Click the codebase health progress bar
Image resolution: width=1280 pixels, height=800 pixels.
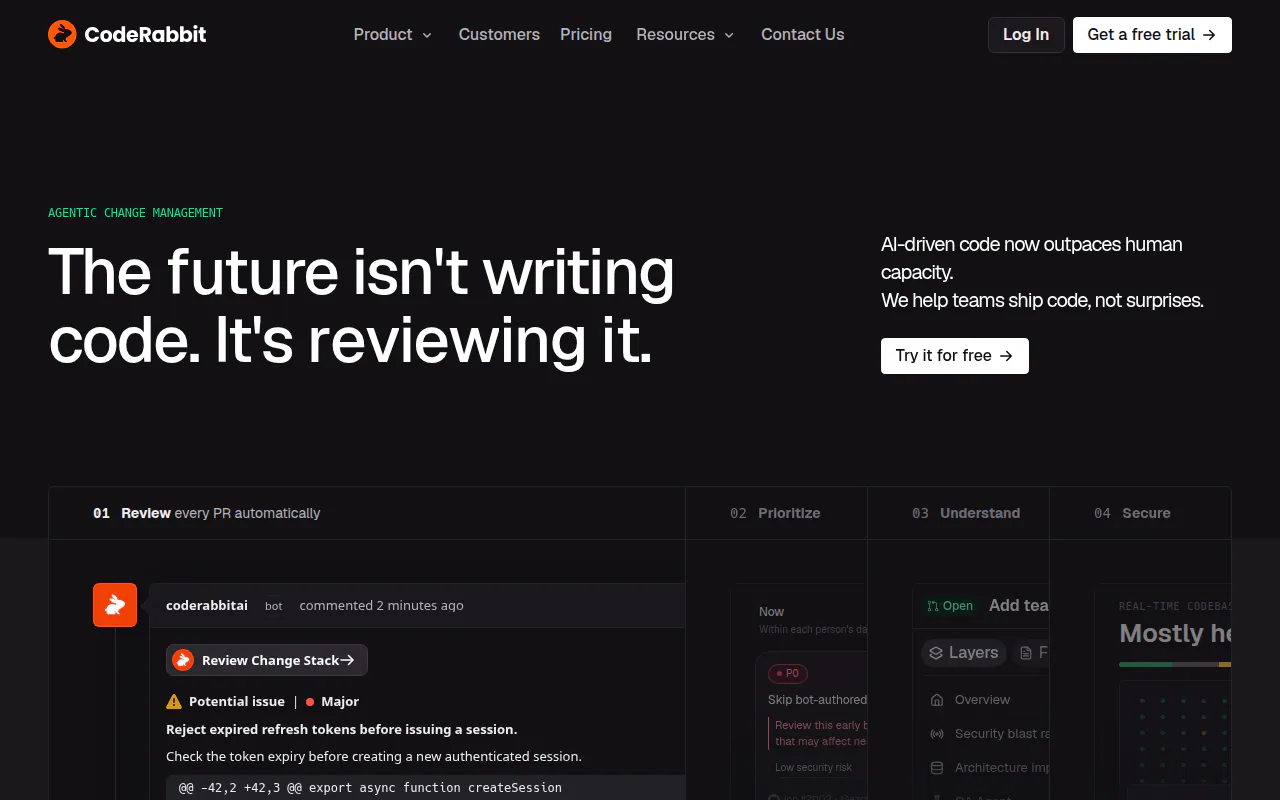(1175, 664)
